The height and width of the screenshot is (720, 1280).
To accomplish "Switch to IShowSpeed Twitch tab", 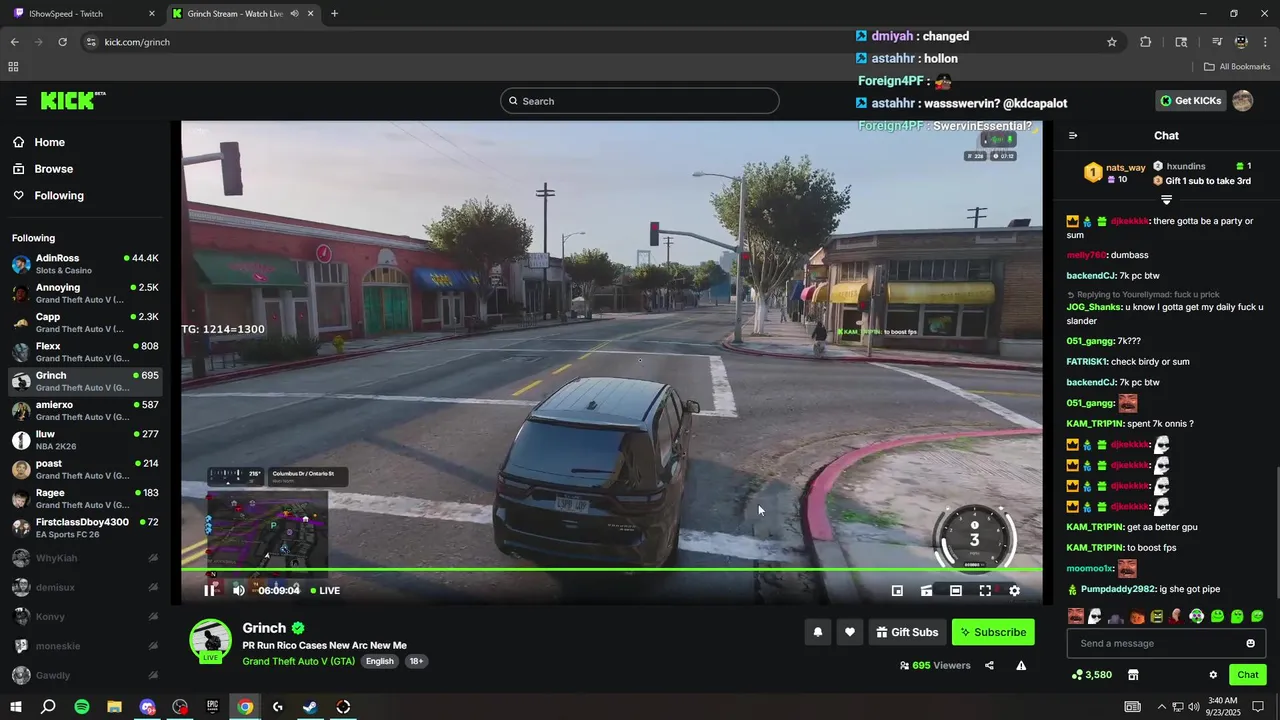I will (x=84, y=14).
